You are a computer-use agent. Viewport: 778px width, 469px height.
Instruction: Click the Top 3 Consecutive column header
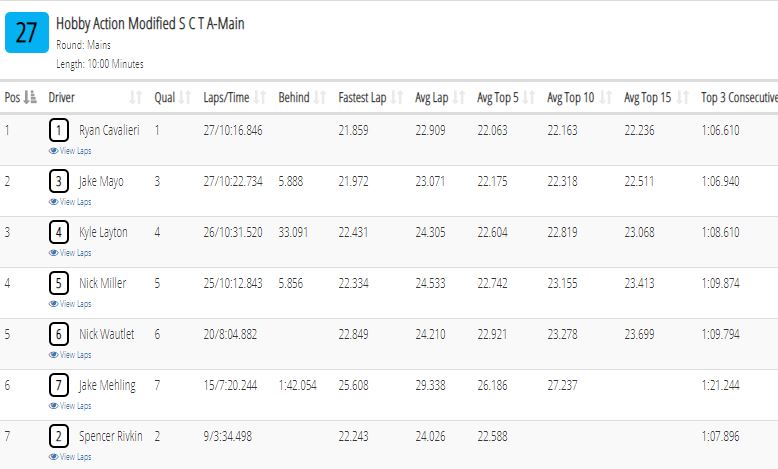pos(739,97)
